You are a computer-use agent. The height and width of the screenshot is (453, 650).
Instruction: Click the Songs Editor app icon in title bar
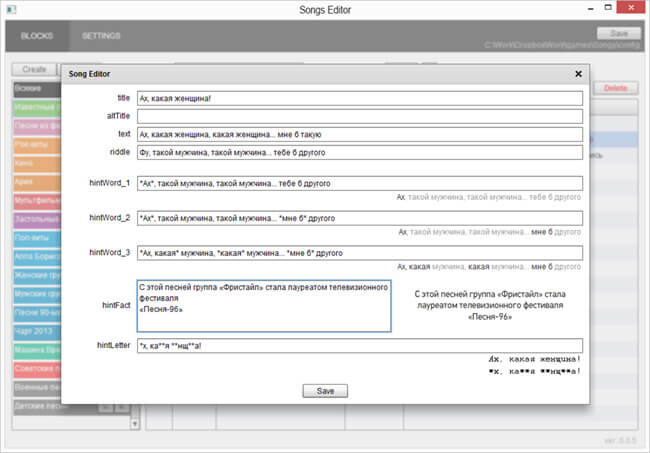pos(11,9)
